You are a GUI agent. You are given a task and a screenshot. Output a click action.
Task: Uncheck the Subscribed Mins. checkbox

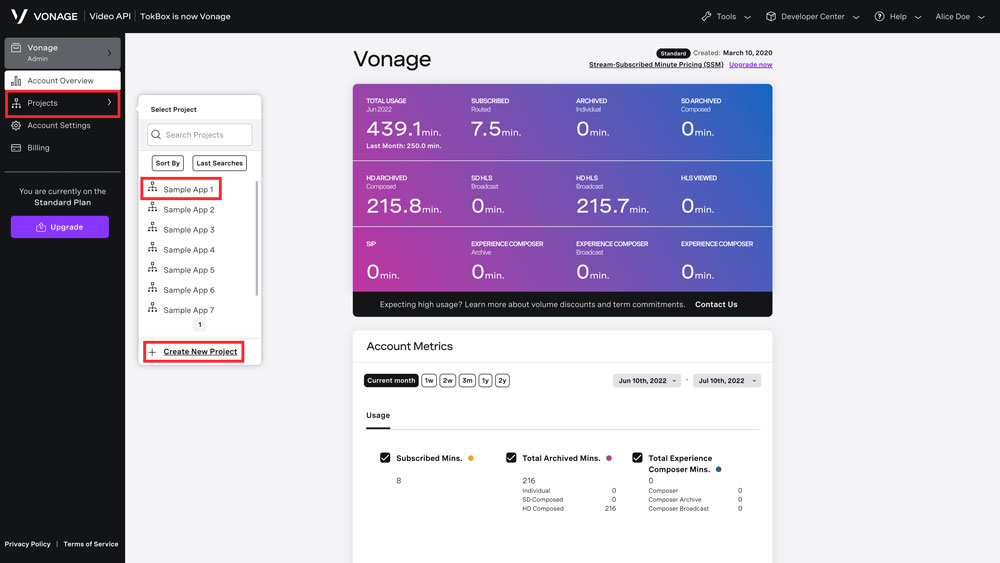[x=385, y=458]
